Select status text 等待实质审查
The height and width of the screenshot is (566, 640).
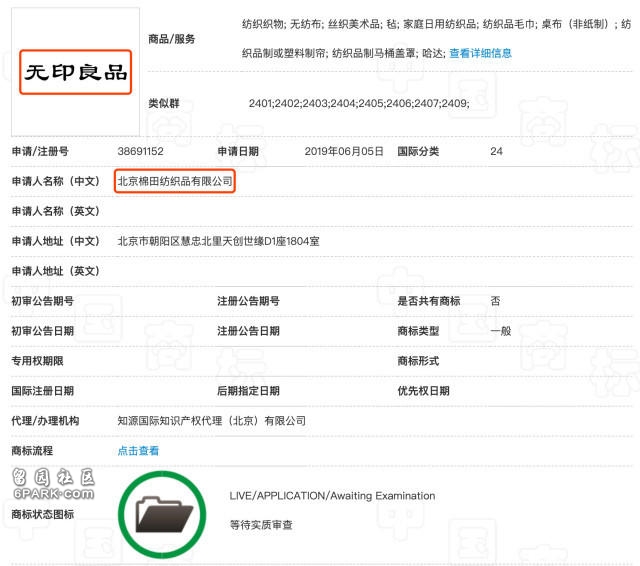point(261,525)
